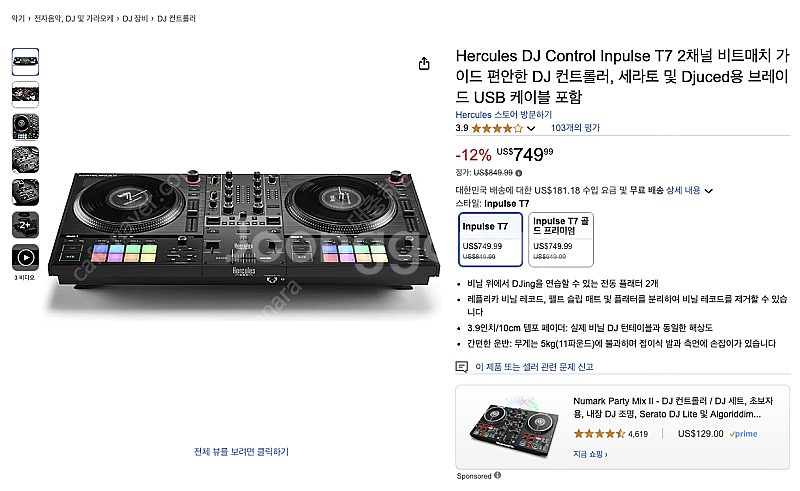The image size is (800, 491).
Task: Click '전체 뷰를 보려면 클릭하기' link
Action: point(241,452)
